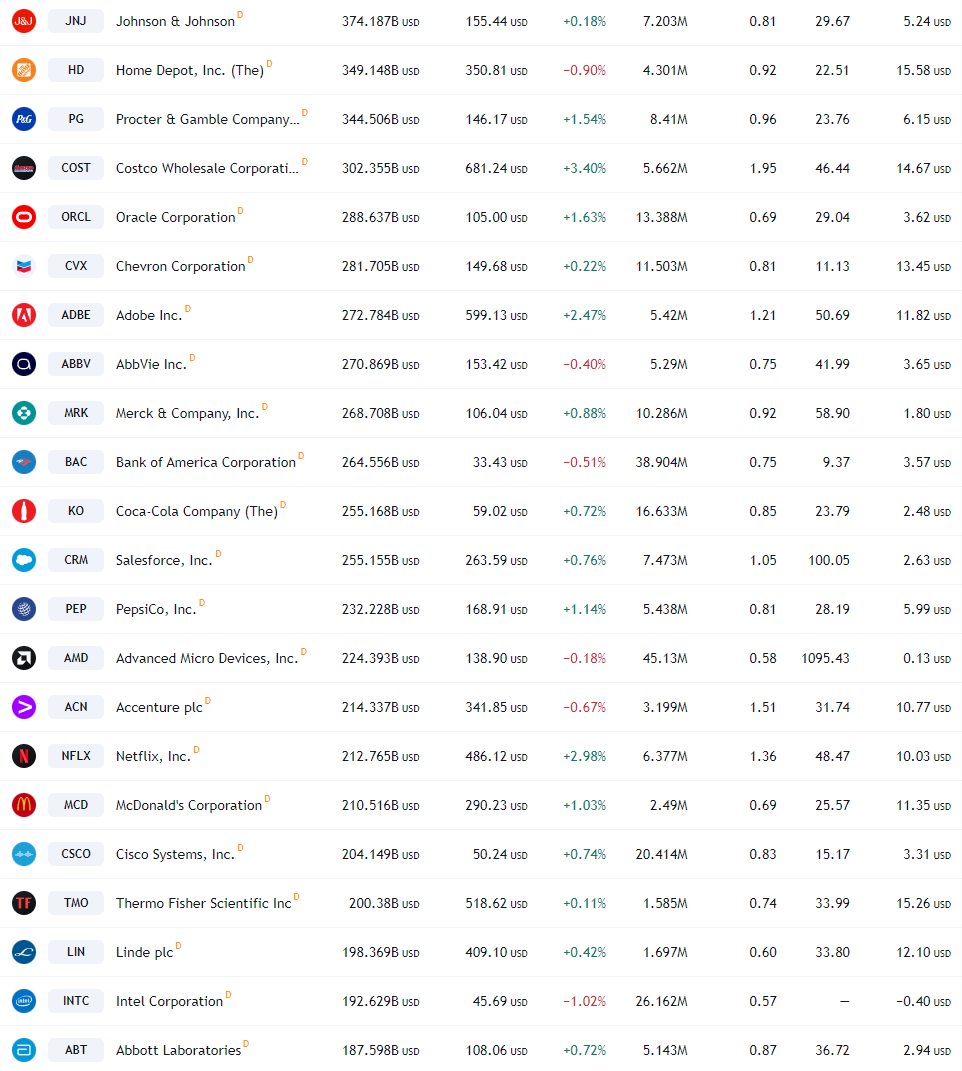
Task: Click the Costco logo icon
Action: [24, 168]
